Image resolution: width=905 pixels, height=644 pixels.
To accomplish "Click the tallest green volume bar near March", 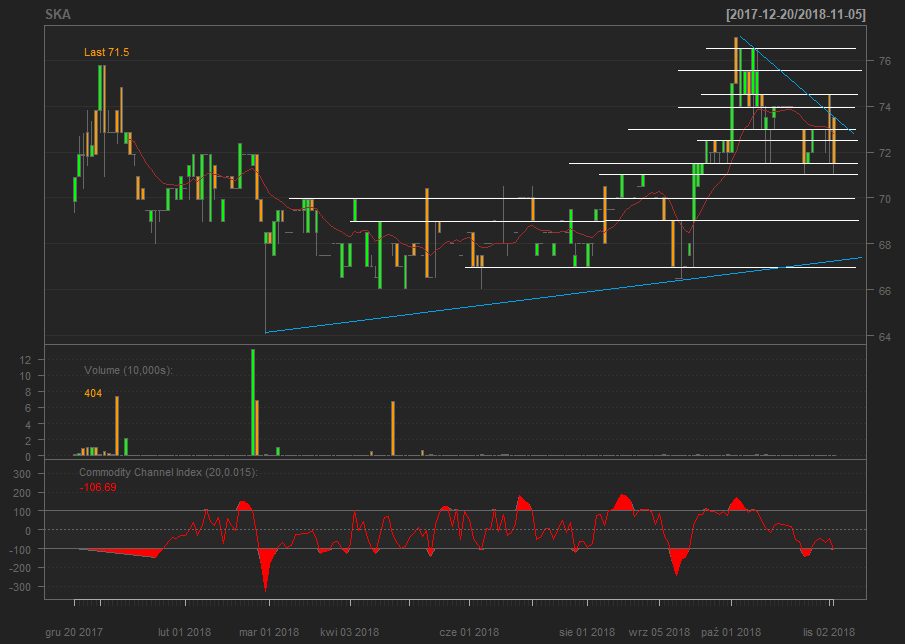I will pos(253,402).
